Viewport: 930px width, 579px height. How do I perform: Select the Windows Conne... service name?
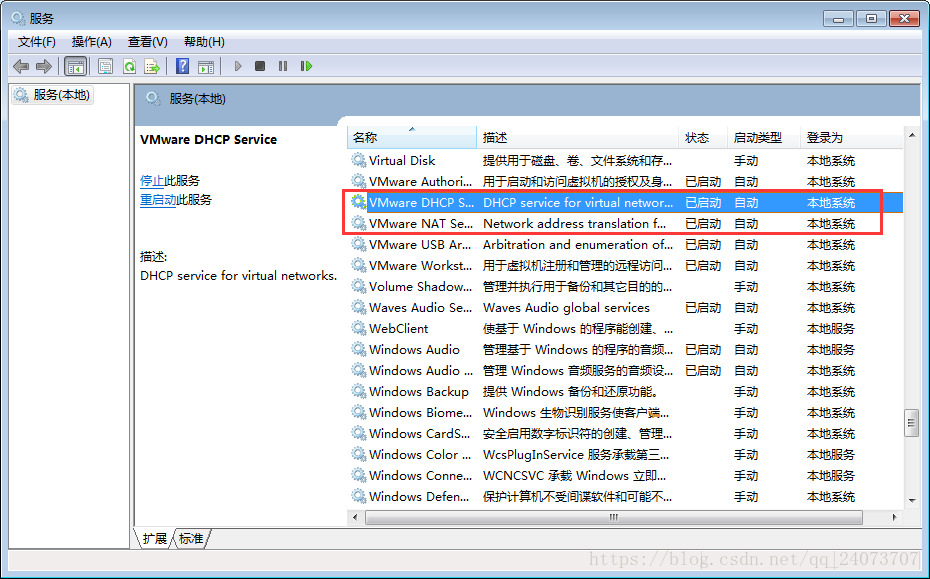click(x=421, y=475)
